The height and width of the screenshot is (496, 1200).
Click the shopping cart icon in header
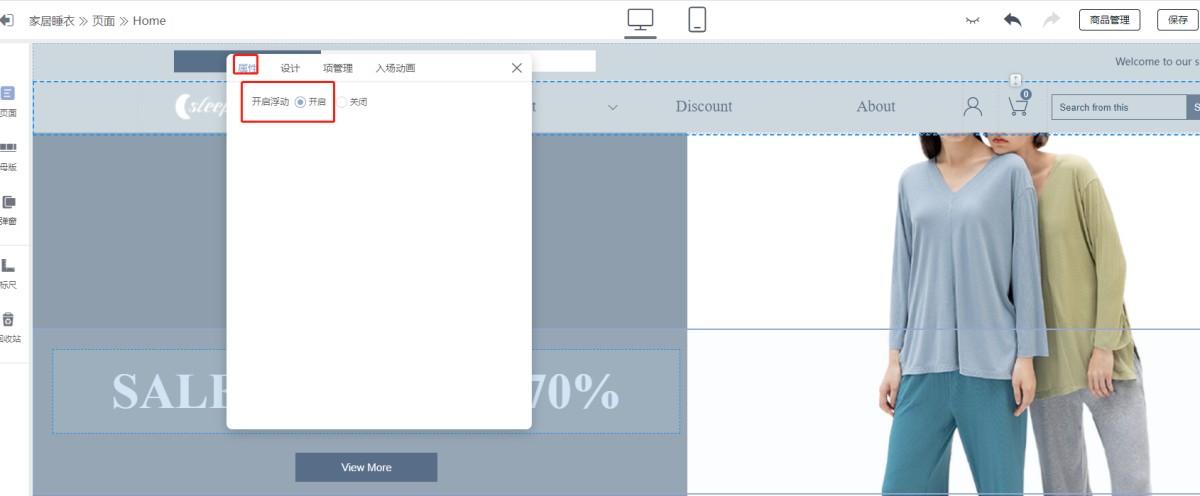click(1018, 106)
